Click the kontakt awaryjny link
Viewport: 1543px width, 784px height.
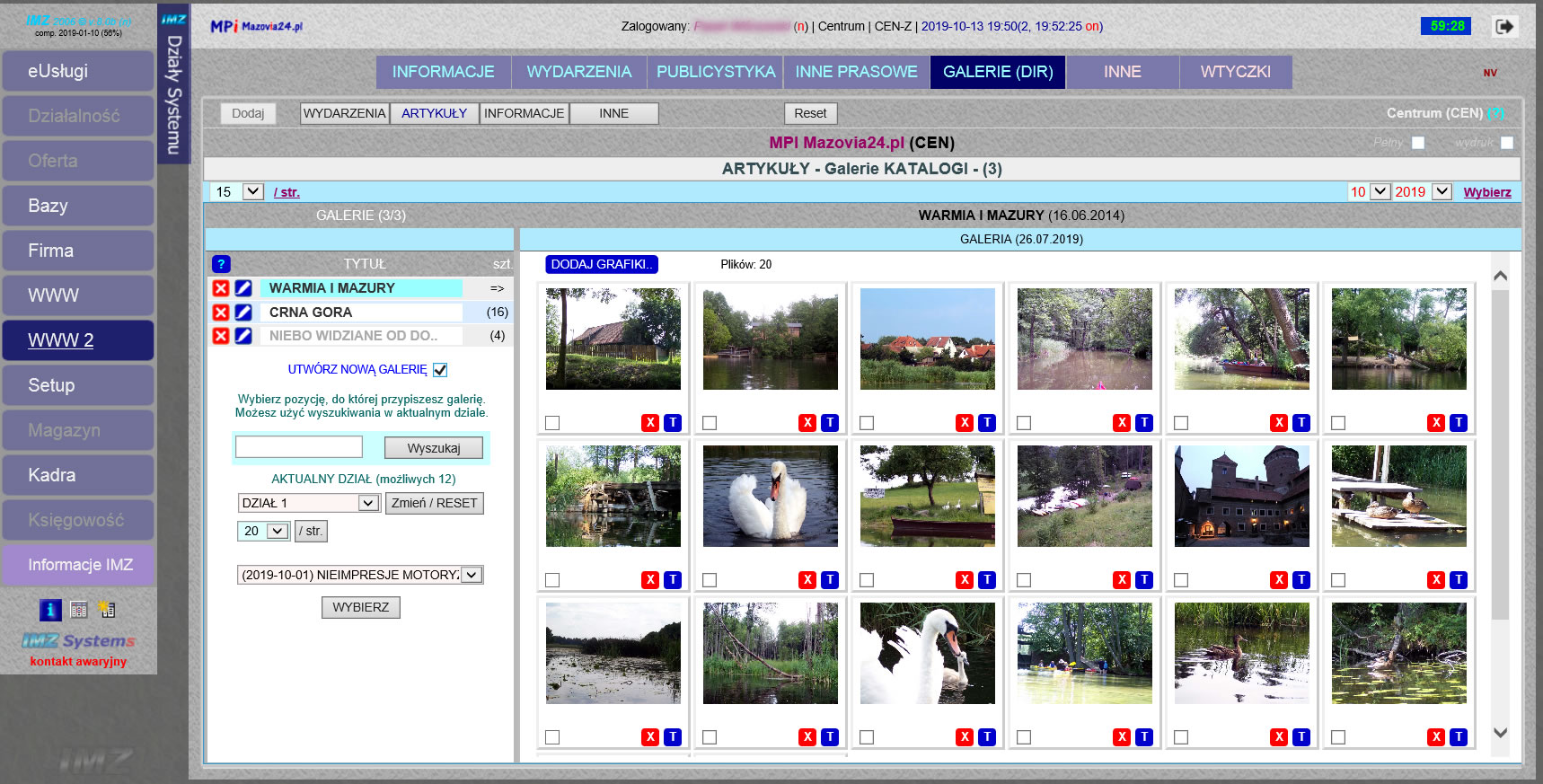[78, 661]
